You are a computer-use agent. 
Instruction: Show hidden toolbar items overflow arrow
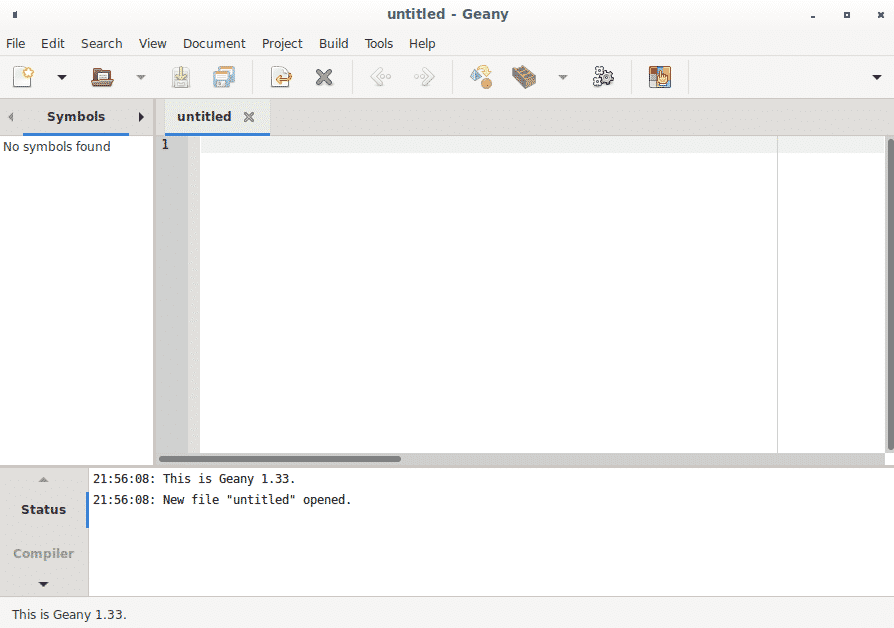(x=877, y=77)
